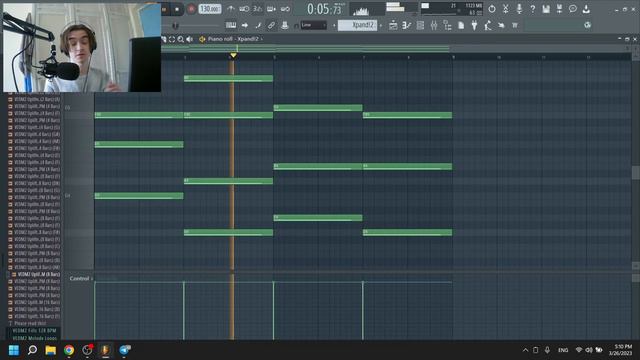Toggle wait for input before recording
The height and width of the screenshot is (360, 640).
tap(244, 9)
